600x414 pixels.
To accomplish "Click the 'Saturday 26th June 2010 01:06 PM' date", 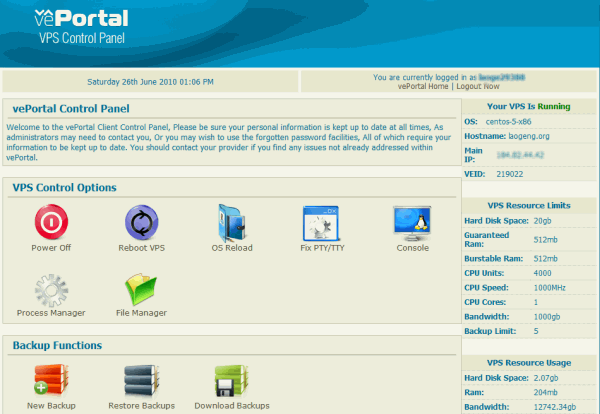I will point(150,82).
